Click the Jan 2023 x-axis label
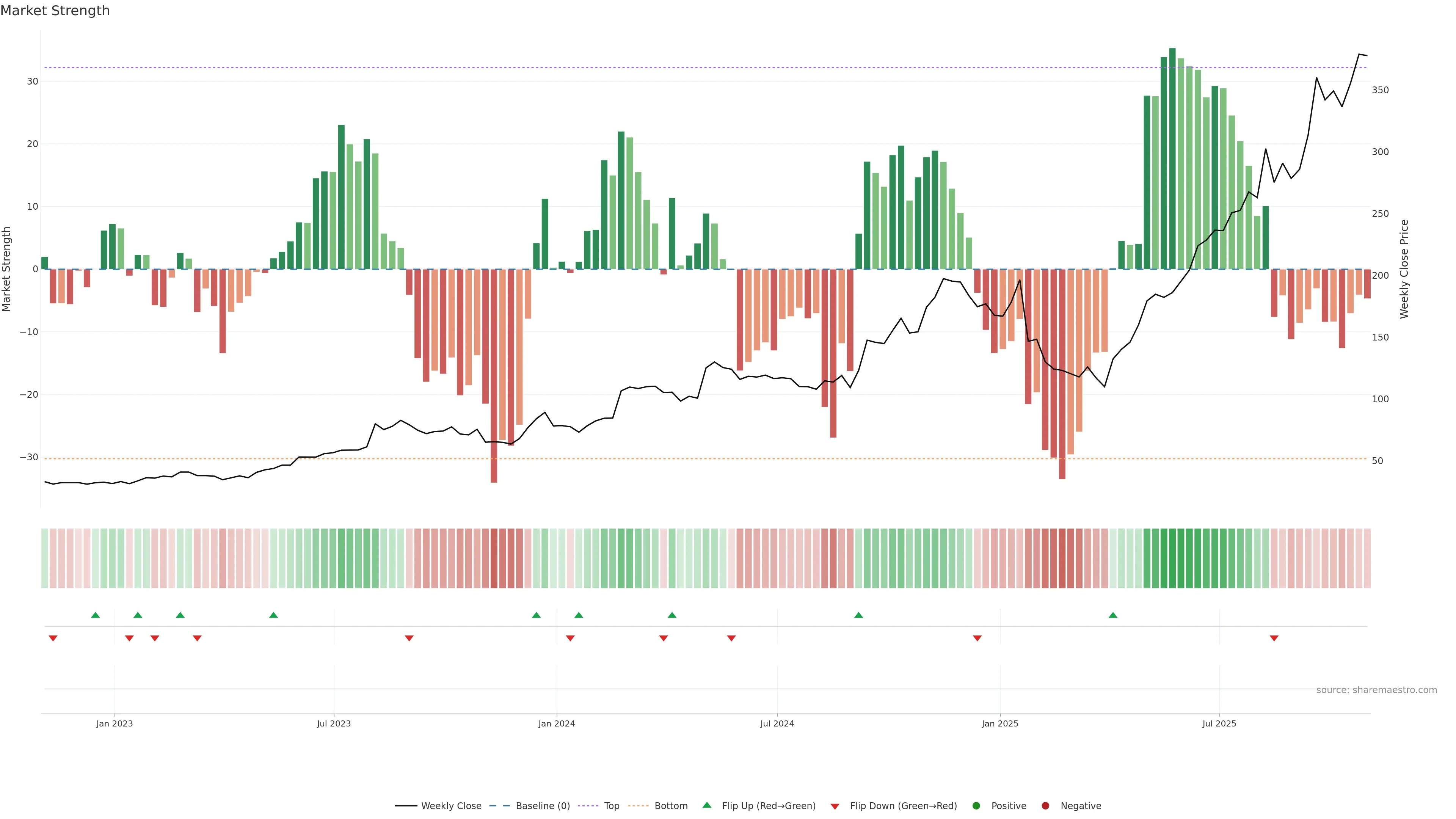 (115, 723)
